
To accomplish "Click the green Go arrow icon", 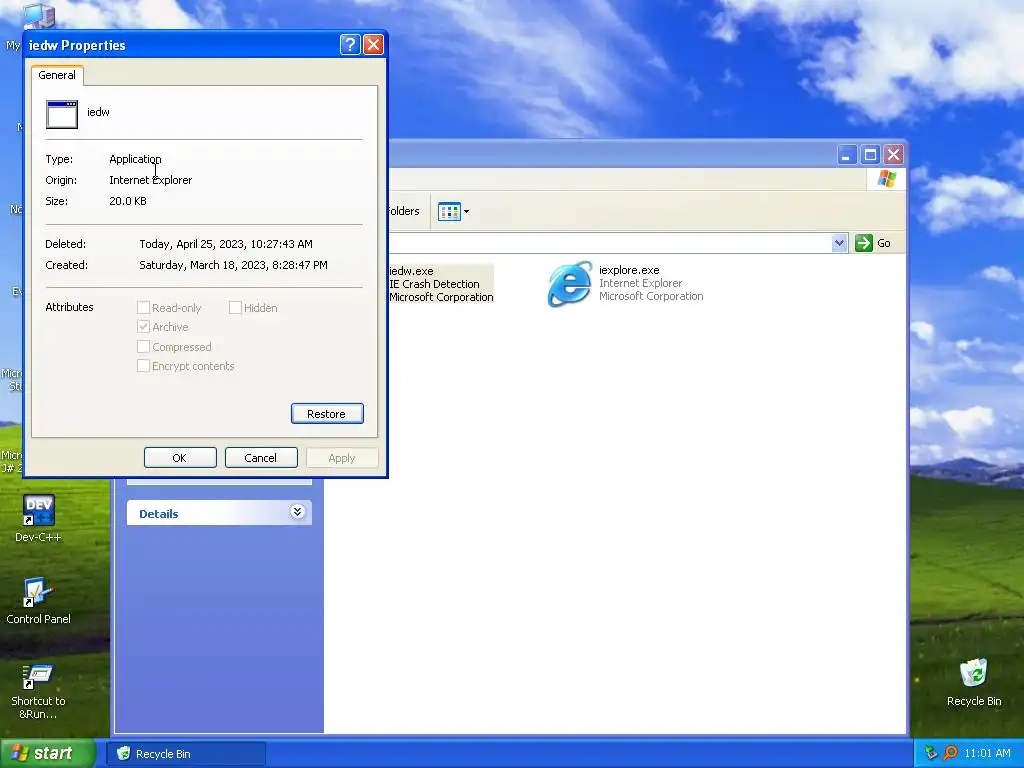I will (x=863, y=243).
